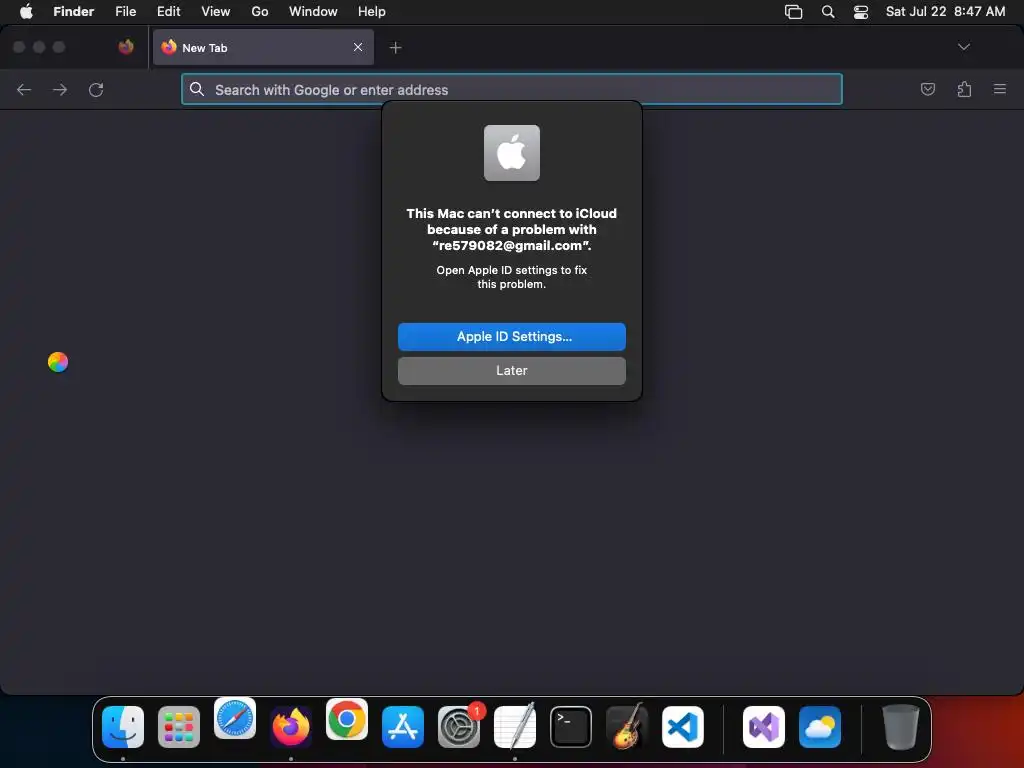Open Visual Studio purple icon in Dock

coord(763,727)
